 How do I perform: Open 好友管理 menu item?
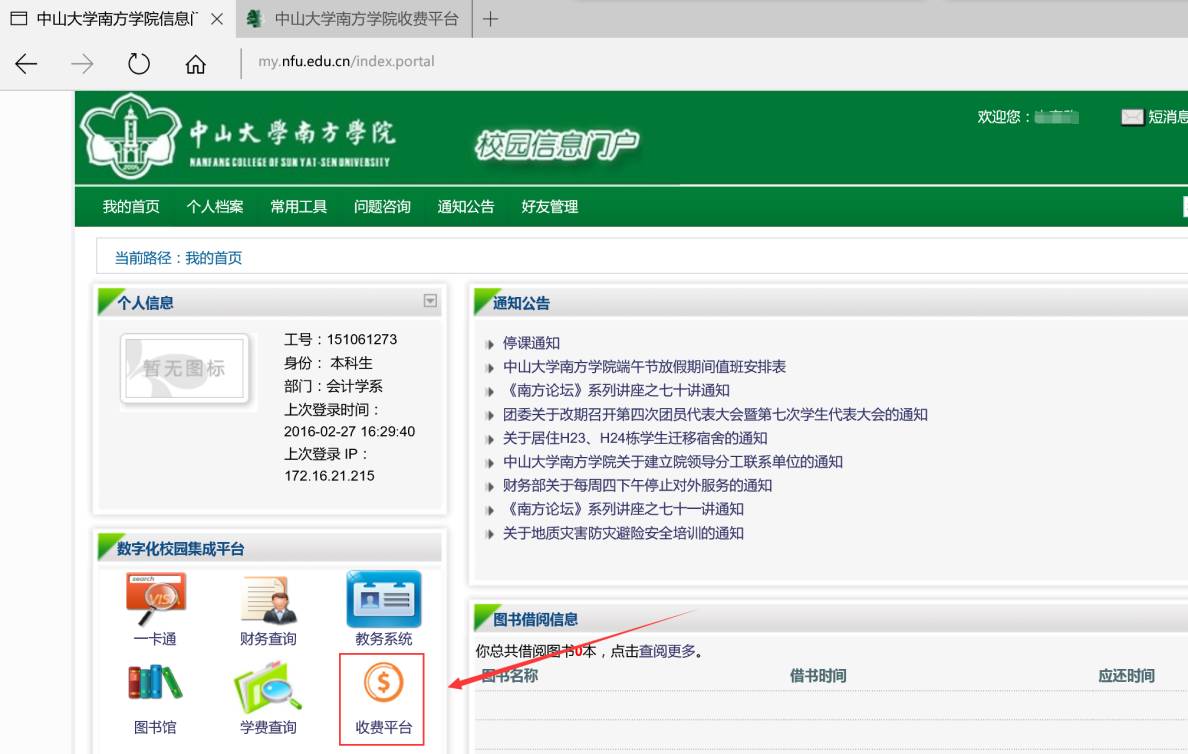550,207
